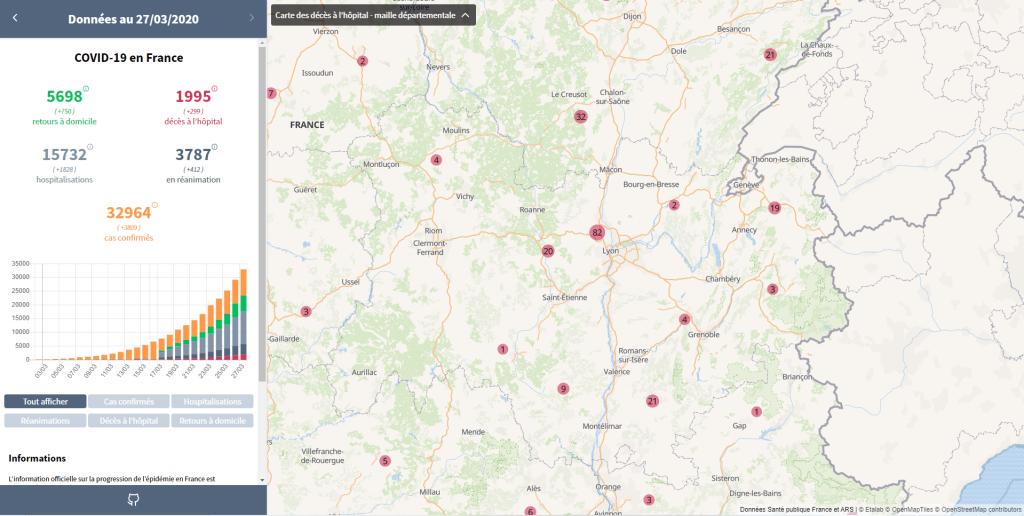This screenshot has width=1024, height=516.
Task: Open the GitHub icon link
Action: (133, 500)
